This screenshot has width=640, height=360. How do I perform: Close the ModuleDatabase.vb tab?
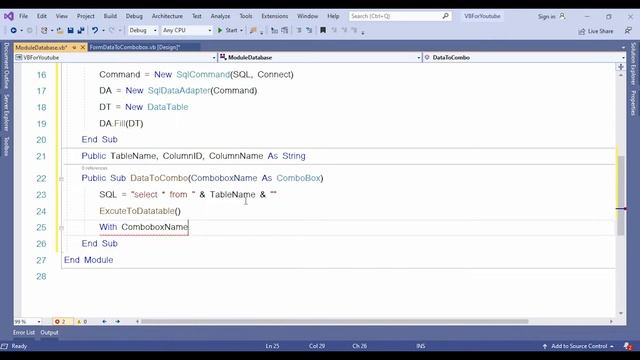click(82, 48)
